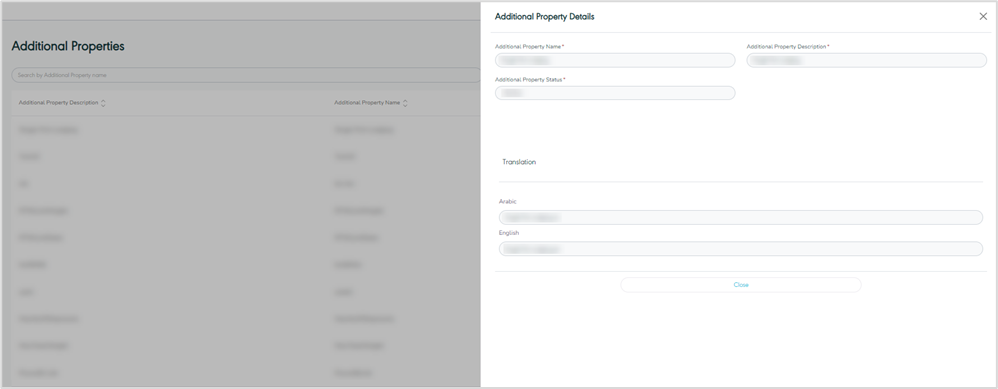Focus the Additional Property Description field
Image resolution: width=998 pixels, height=389 pixels.
click(866, 60)
